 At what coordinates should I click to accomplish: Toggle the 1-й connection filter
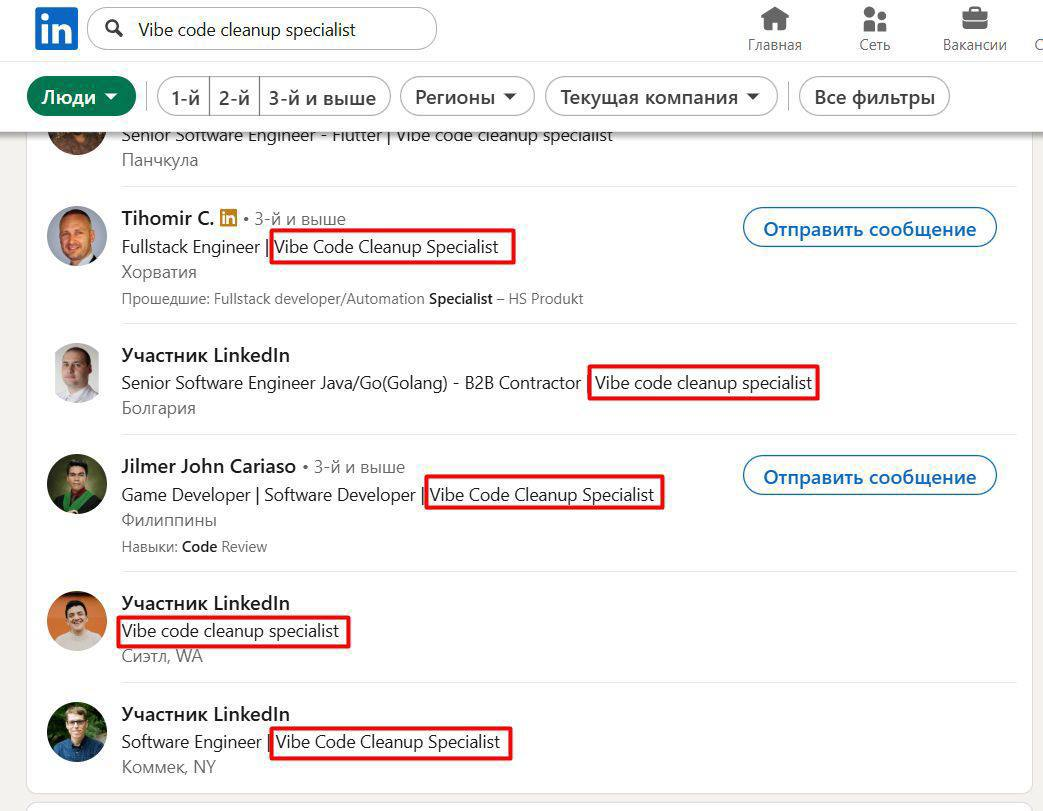[x=184, y=97]
